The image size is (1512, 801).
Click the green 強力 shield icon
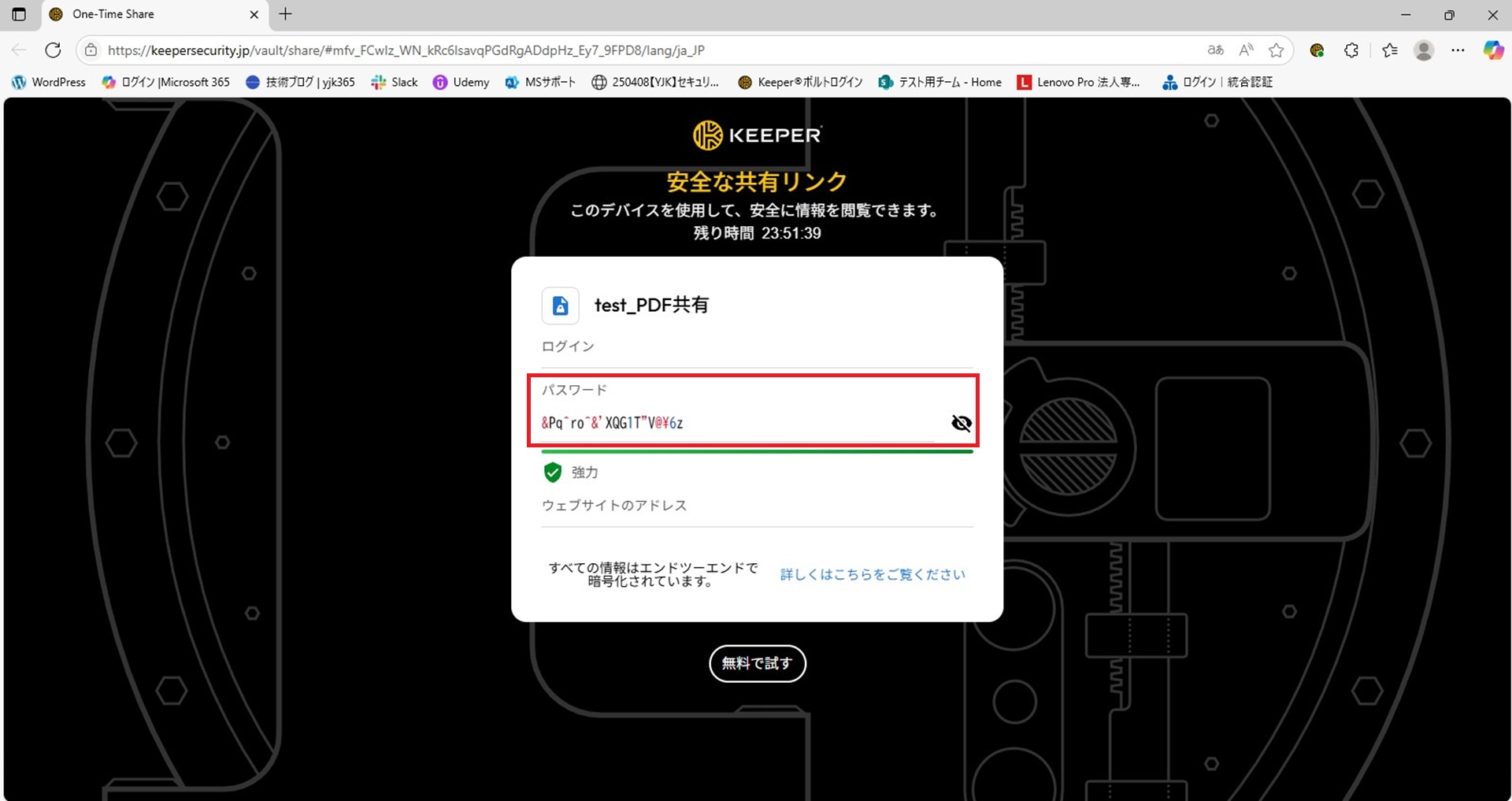coord(553,473)
